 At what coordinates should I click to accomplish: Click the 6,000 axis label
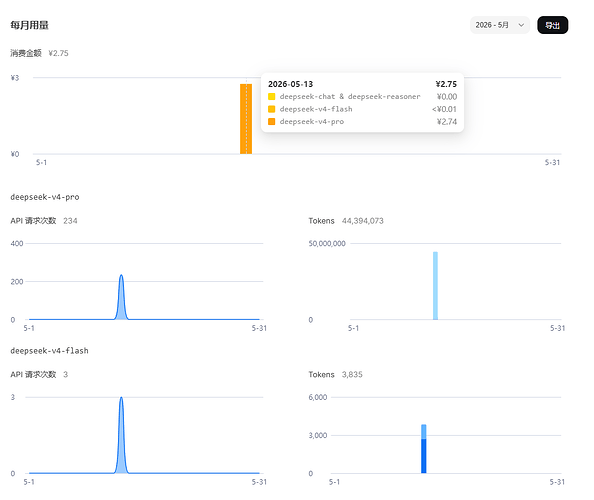[318, 397]
